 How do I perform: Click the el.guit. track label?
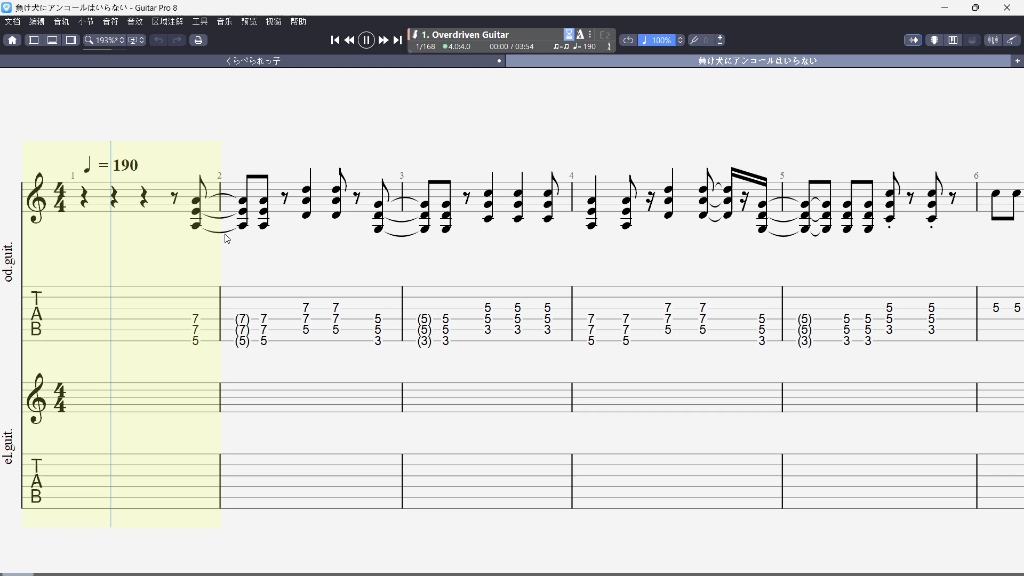coord(8,447)
